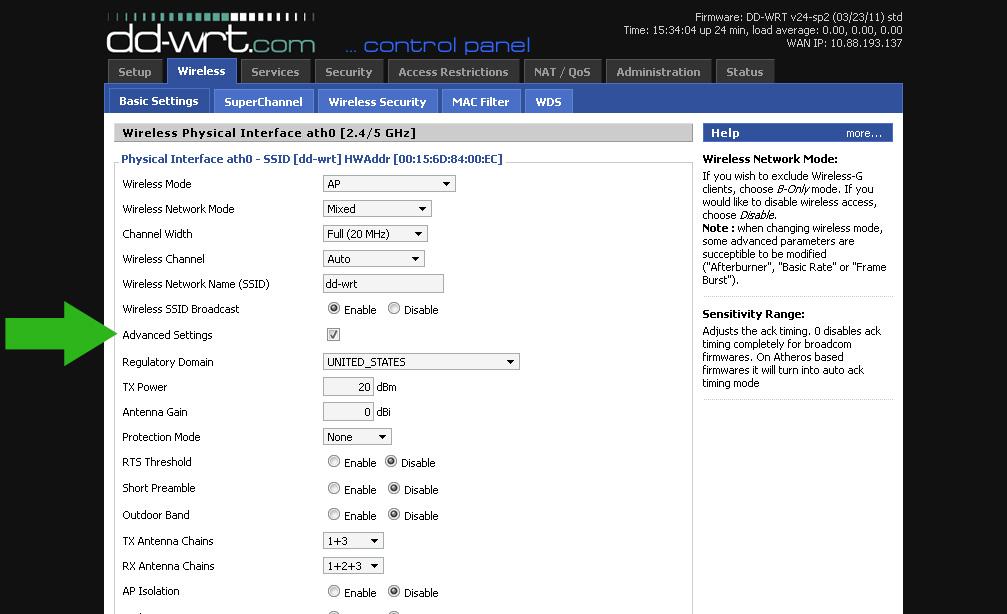Enable Outdoor Band
Screen dimensions: 1007x614
(x=334, y=514)
